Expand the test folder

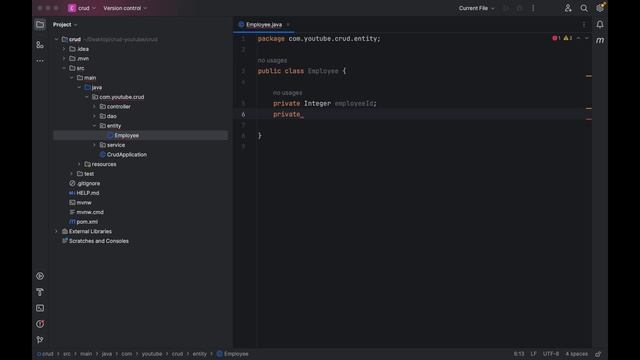72,173
